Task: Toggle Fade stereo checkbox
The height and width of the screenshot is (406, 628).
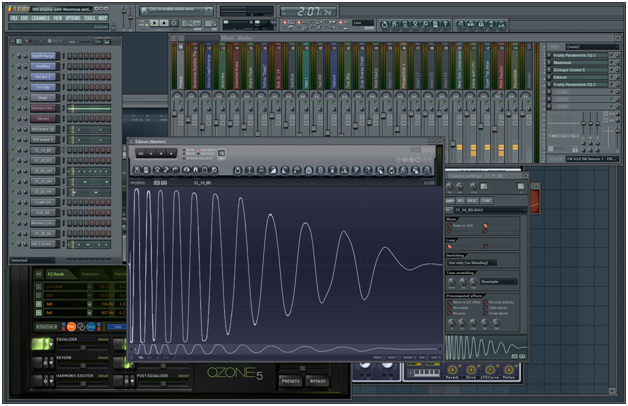Action: coord(485,308)
